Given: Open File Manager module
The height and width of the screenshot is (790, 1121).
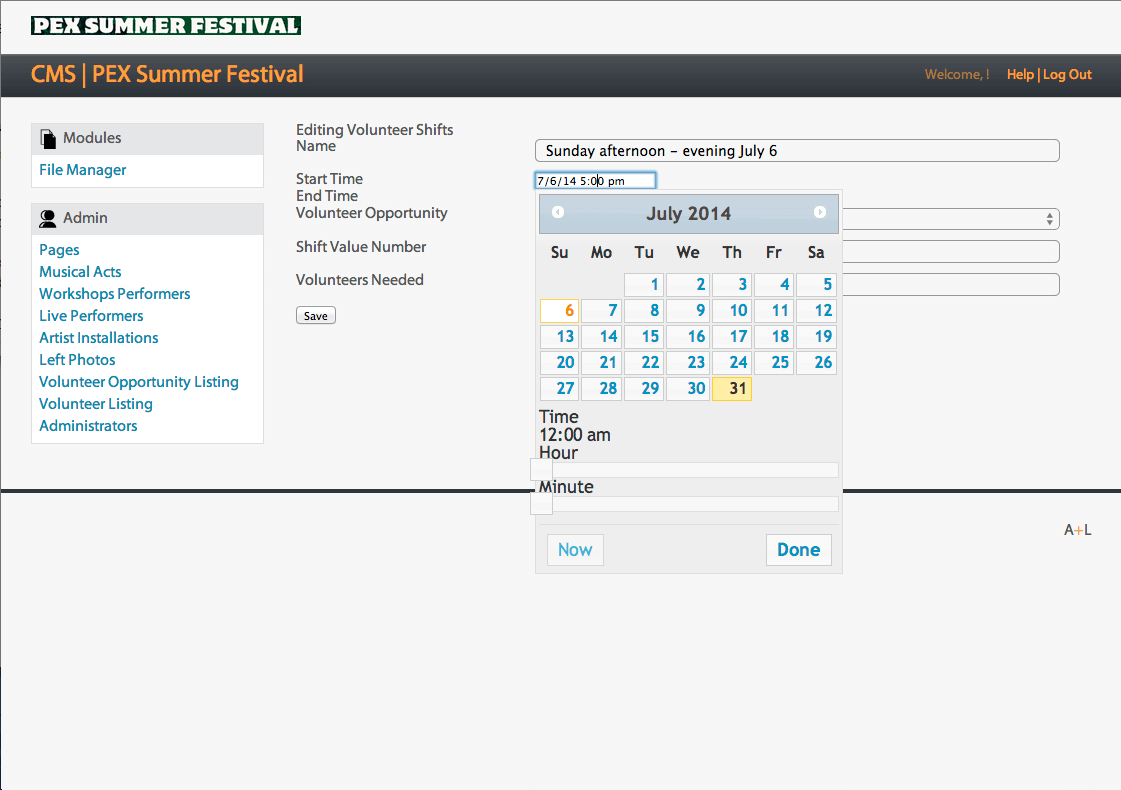Looking at the screenshot, I should pyautogui.click(x=83, y=170).
